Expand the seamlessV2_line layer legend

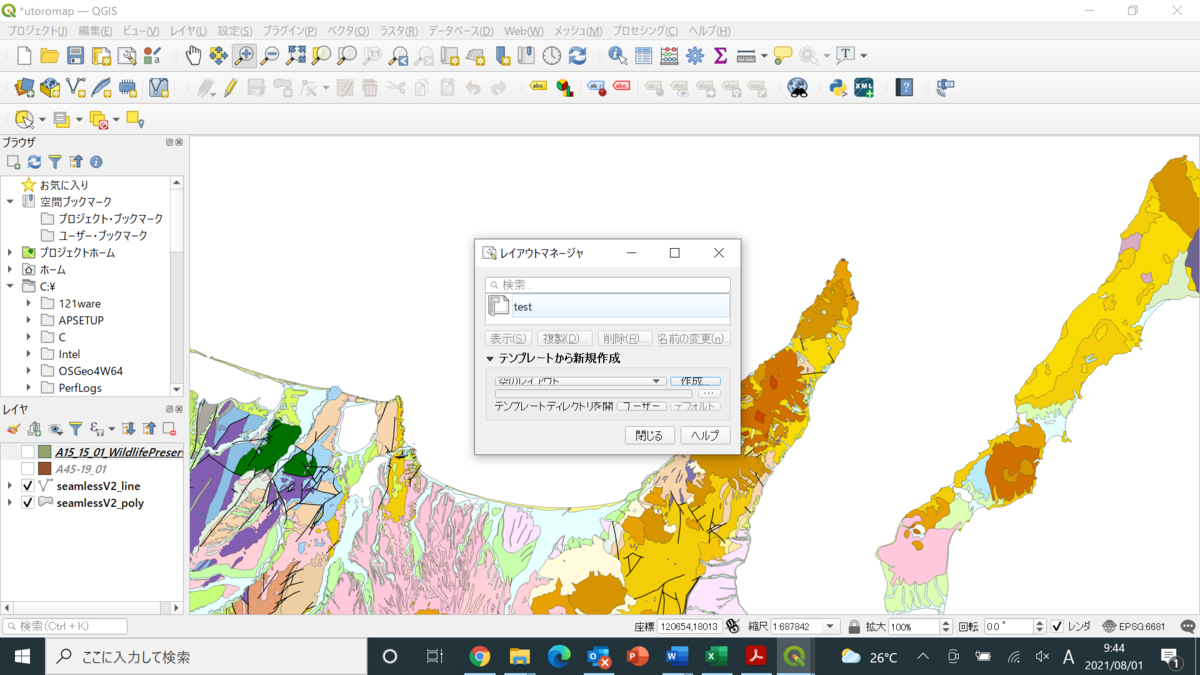pos(10,486)
